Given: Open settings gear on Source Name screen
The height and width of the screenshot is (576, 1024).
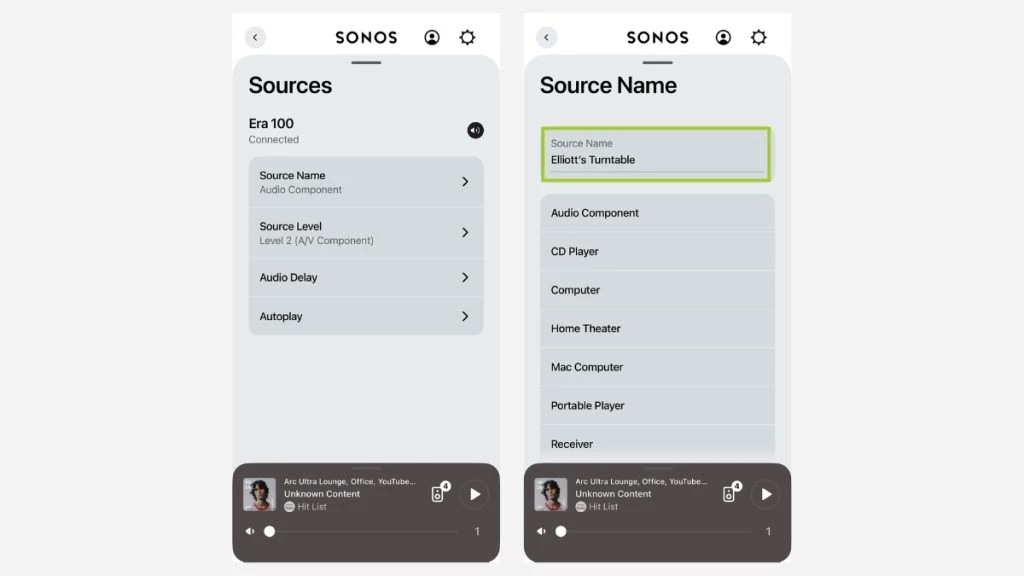Looking at the screenshot, I should point(759,37).
